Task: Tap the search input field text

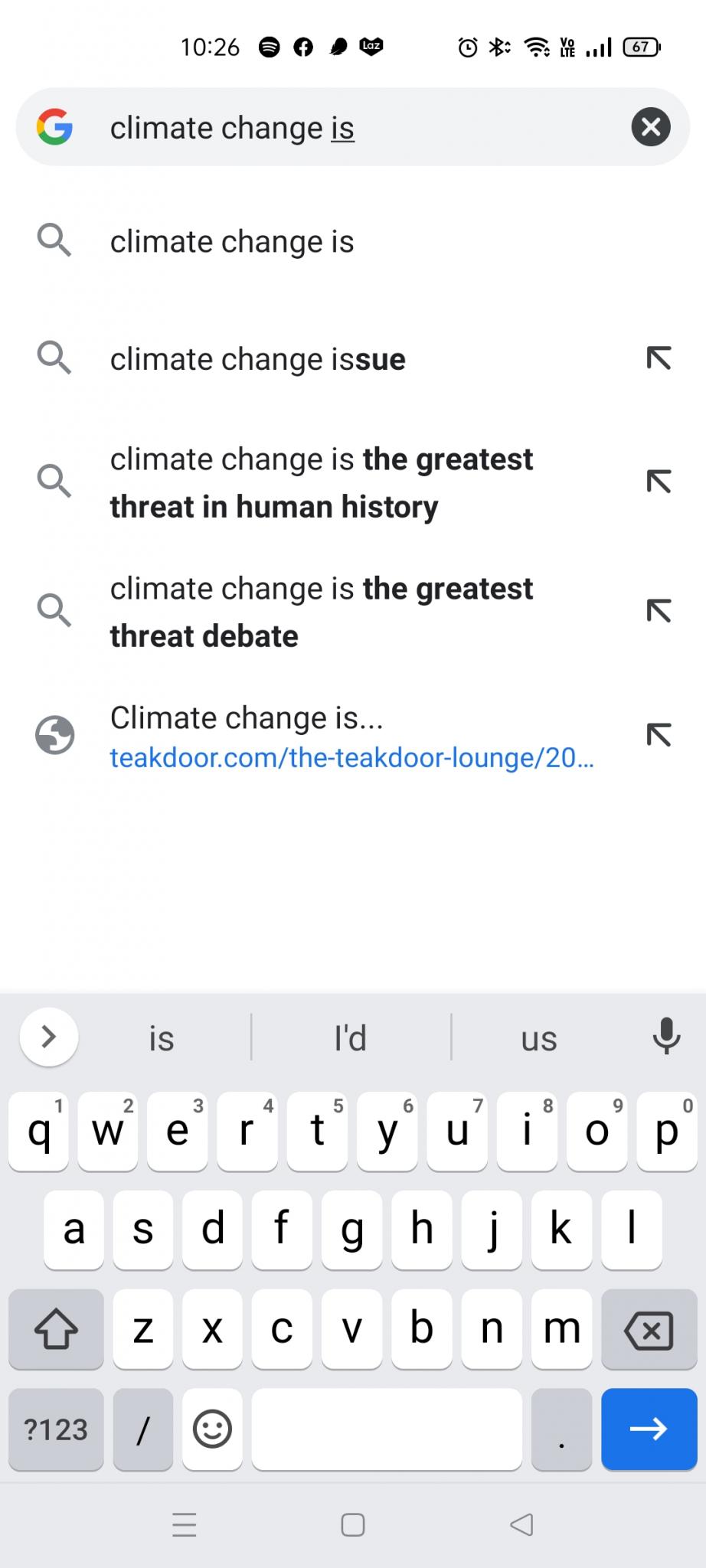Action: [232, 127]
